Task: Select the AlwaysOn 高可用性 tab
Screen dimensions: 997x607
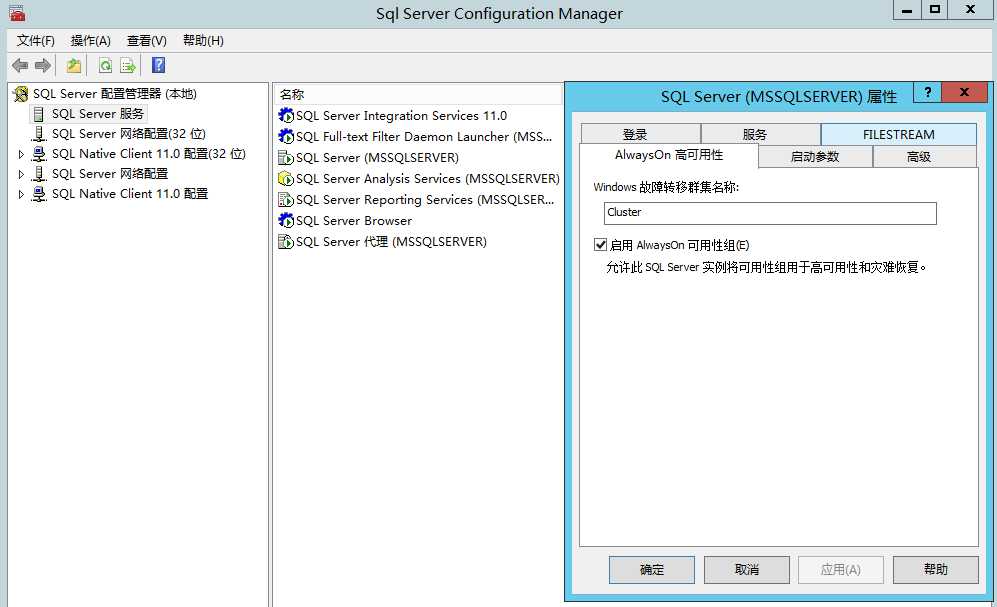Action: point(669,155)
